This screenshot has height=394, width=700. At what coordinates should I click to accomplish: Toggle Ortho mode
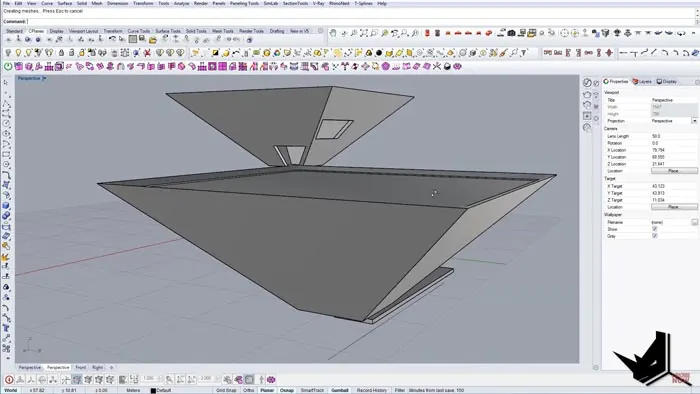(x=248, y=390)
